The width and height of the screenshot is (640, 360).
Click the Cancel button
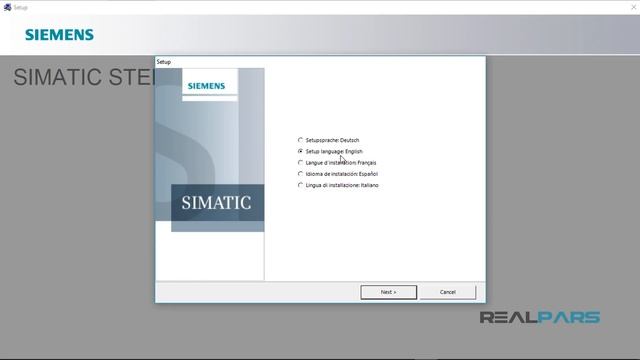pos(448,292)
